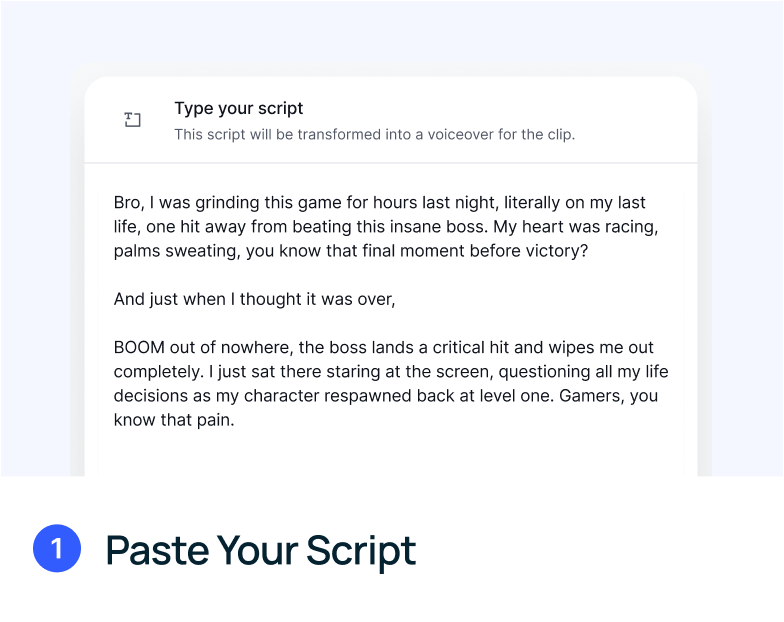
Task: Click the word "BOOM" in the script
Action: click(139, 348)
